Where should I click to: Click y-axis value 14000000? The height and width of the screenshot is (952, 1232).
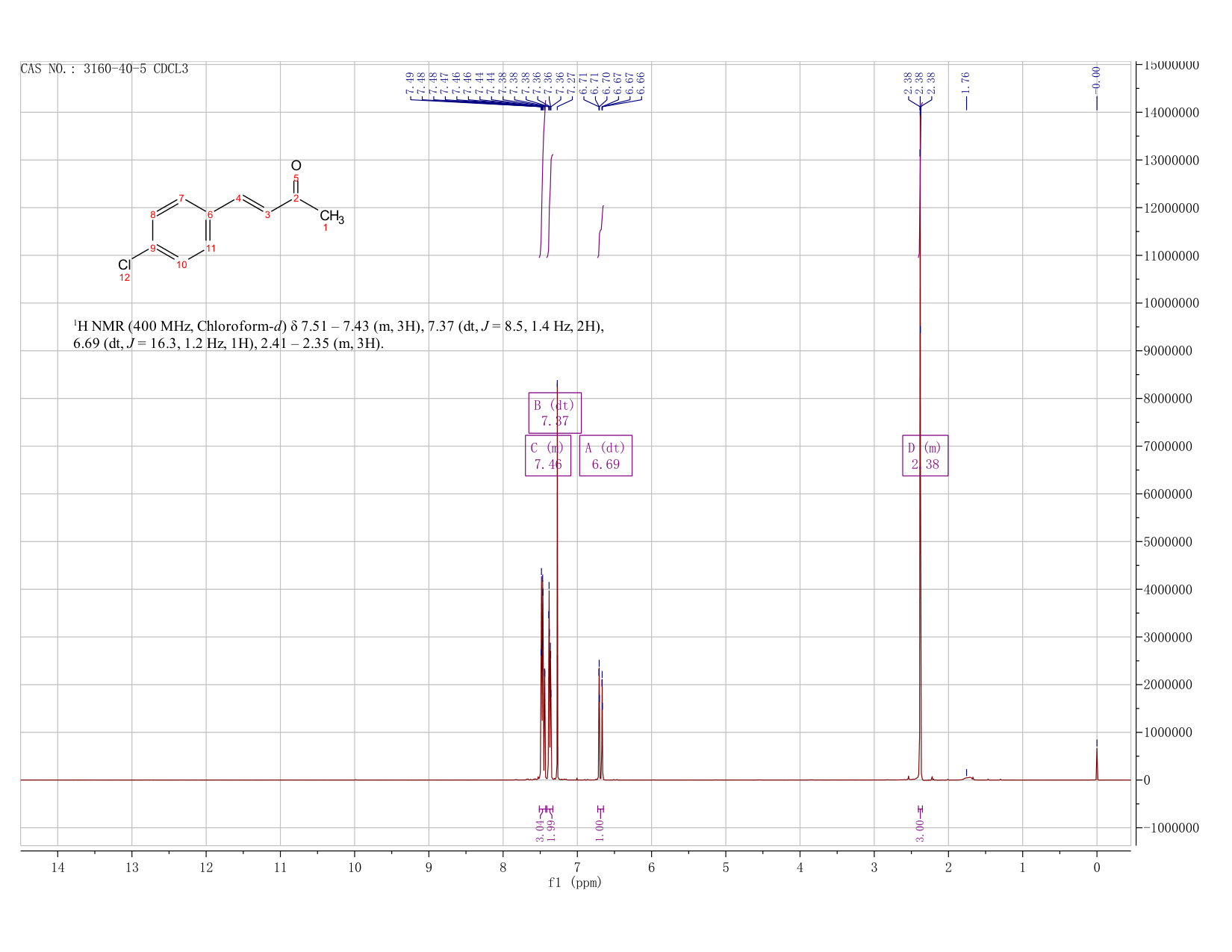(1171, 113)
